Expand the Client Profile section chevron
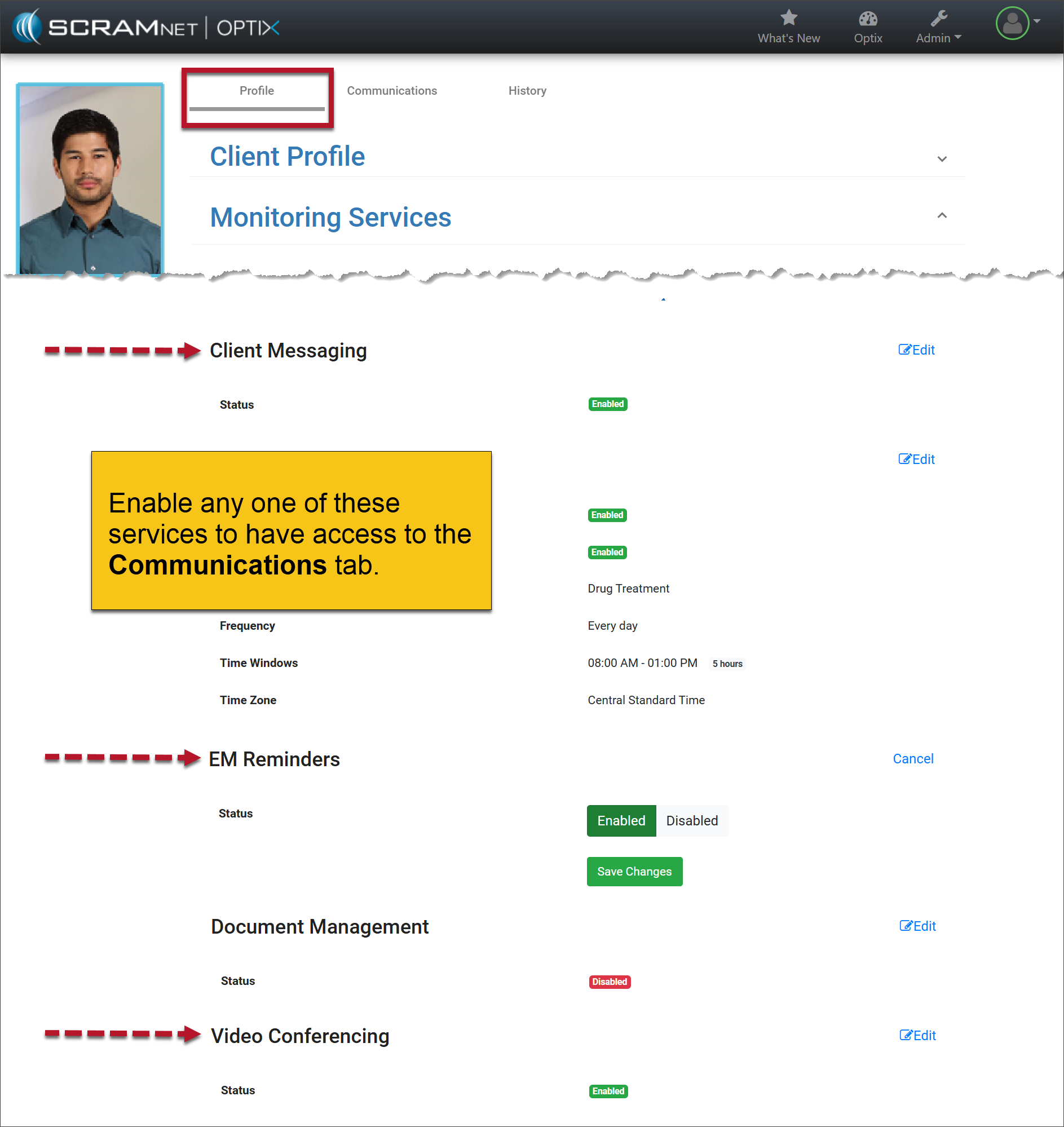Viewport: 1064px width, 1127px height. click(942, 159)
